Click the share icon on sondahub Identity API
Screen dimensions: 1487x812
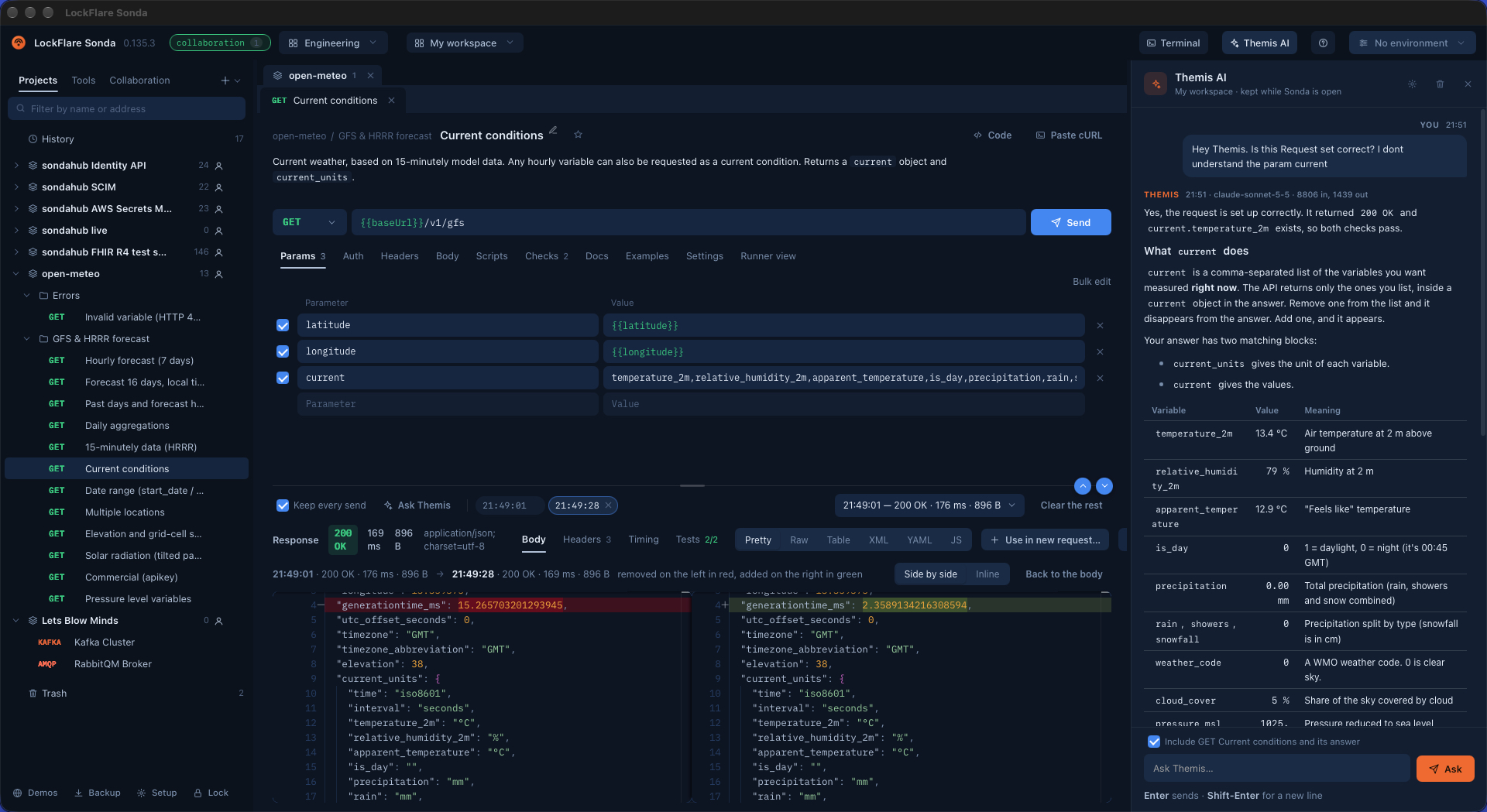[219, 166]
